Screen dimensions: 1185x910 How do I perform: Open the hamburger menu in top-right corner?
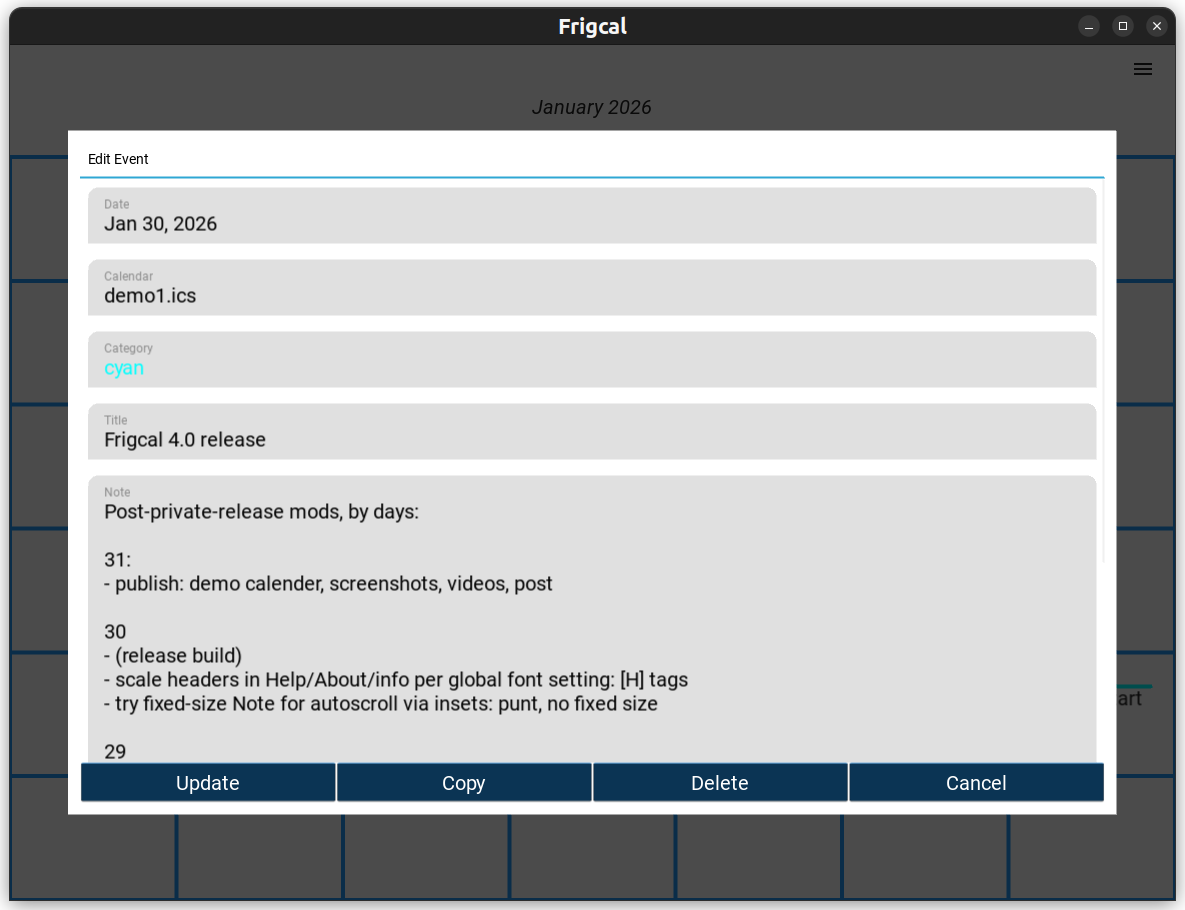point(1142,69)
